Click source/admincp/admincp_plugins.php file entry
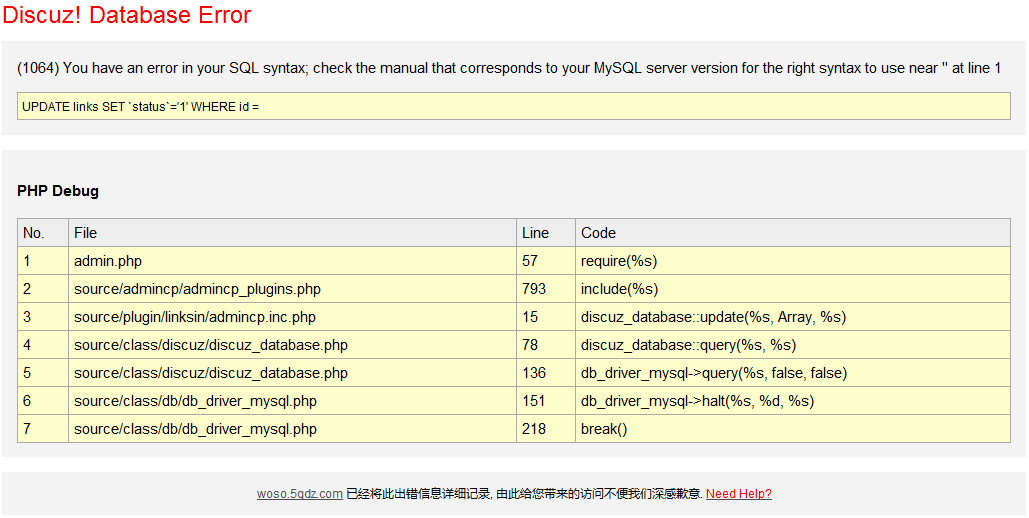The height and width of the screenshot is (518, 1029). click(x=197, y=289)
